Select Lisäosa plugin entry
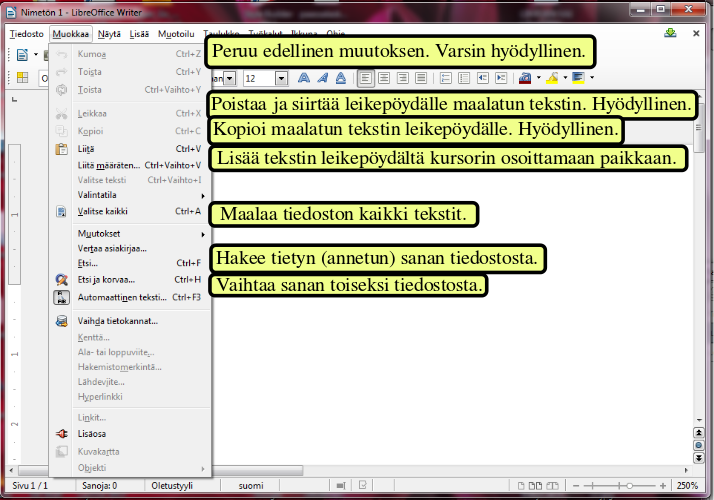The height and width of the screenshot is (500, 714). click(130, 434)
